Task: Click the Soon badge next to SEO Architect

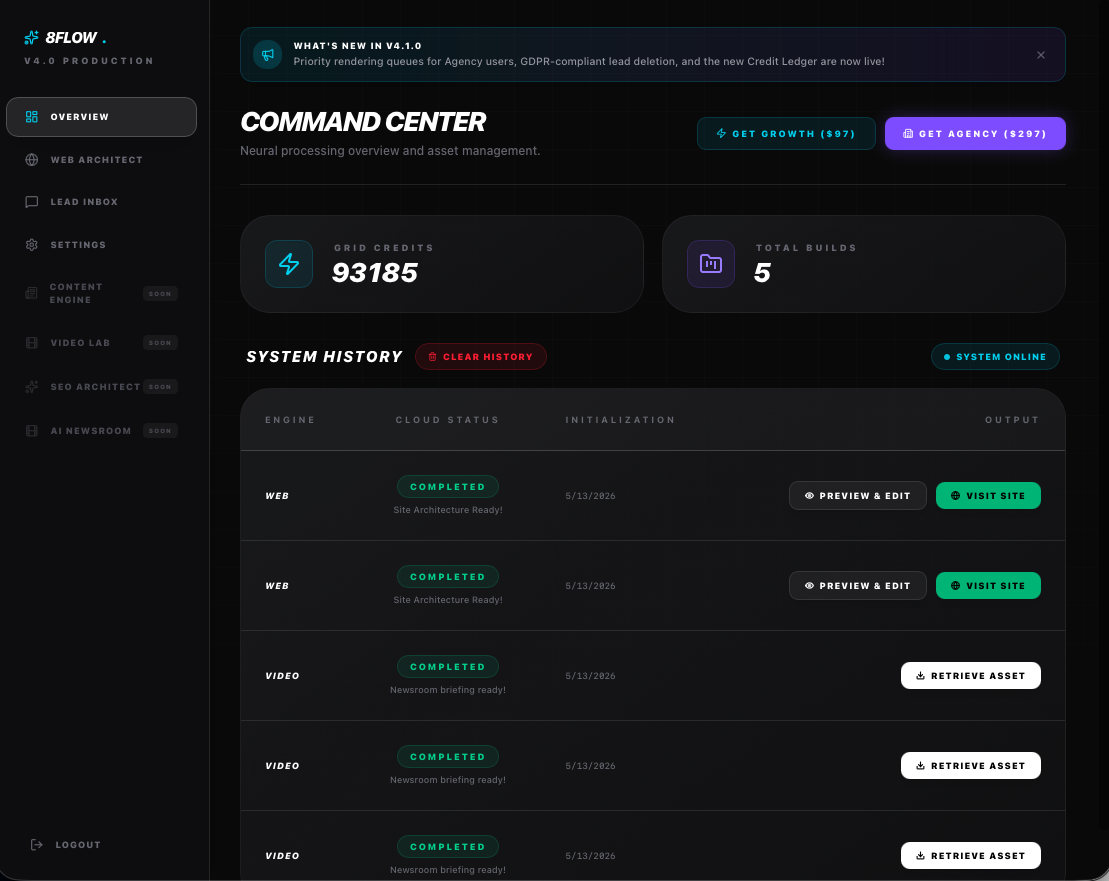Action: tap(160, 387)
